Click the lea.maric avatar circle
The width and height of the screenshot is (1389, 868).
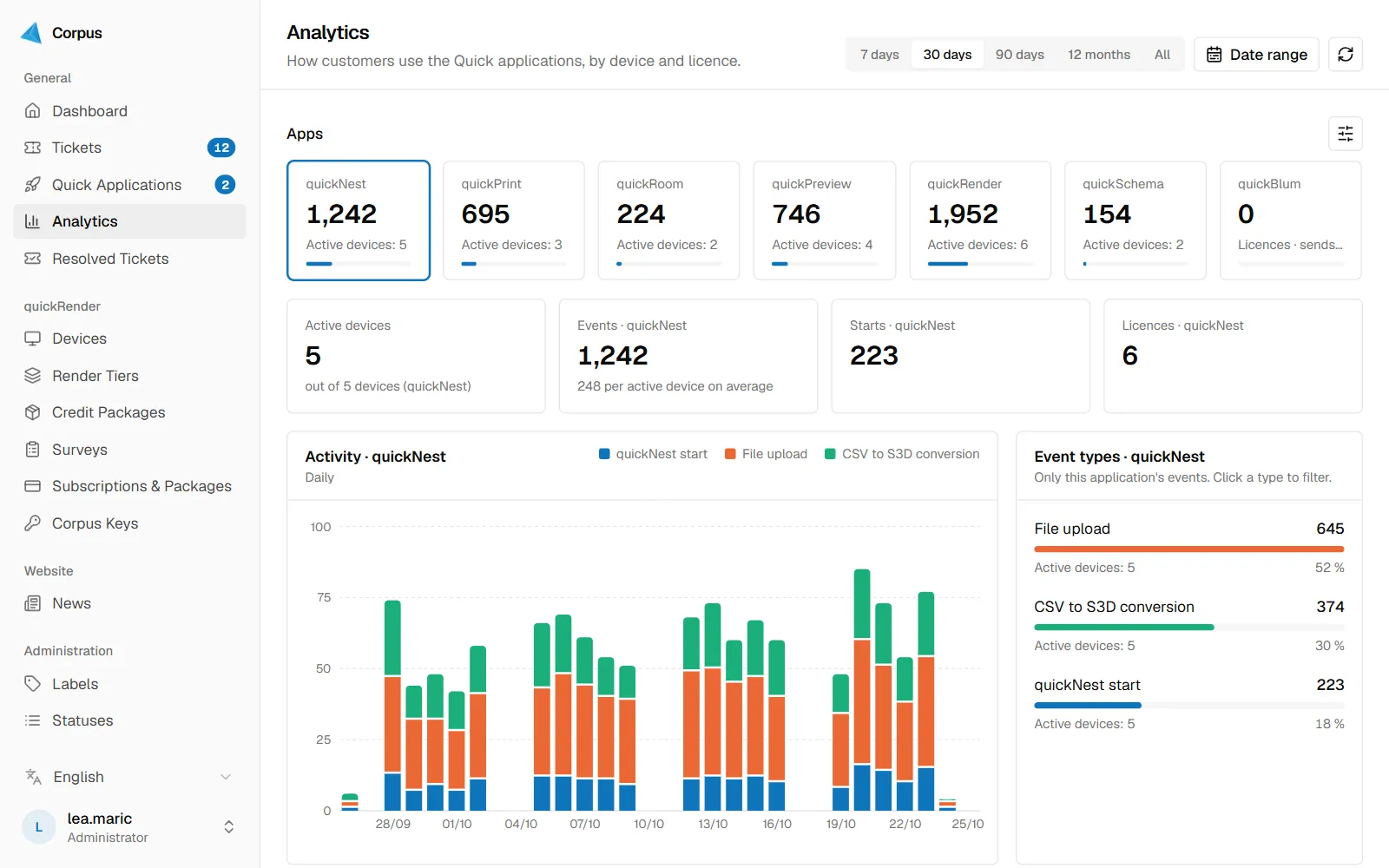[38, 827]
